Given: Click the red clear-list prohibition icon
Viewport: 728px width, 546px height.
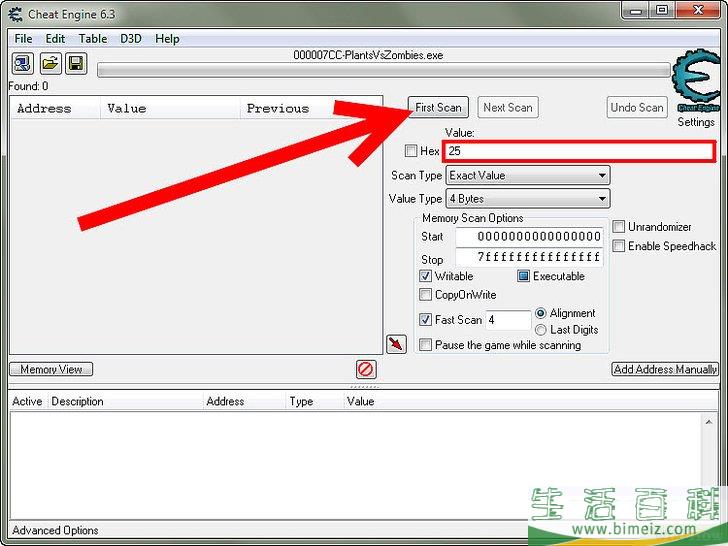Looking at the screenshot, I should click(x=366, y=370).
